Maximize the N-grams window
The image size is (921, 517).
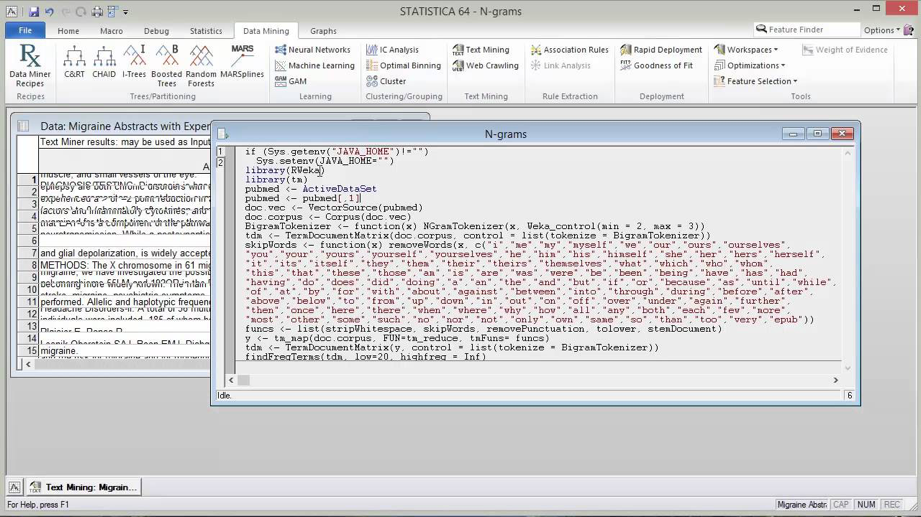(817, 134)
